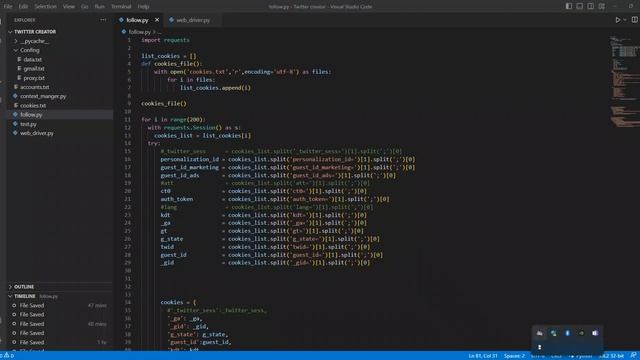Open Explorer views and more actions ellipsis
This screenshot has width=640, height=360.
pos(103,20)
